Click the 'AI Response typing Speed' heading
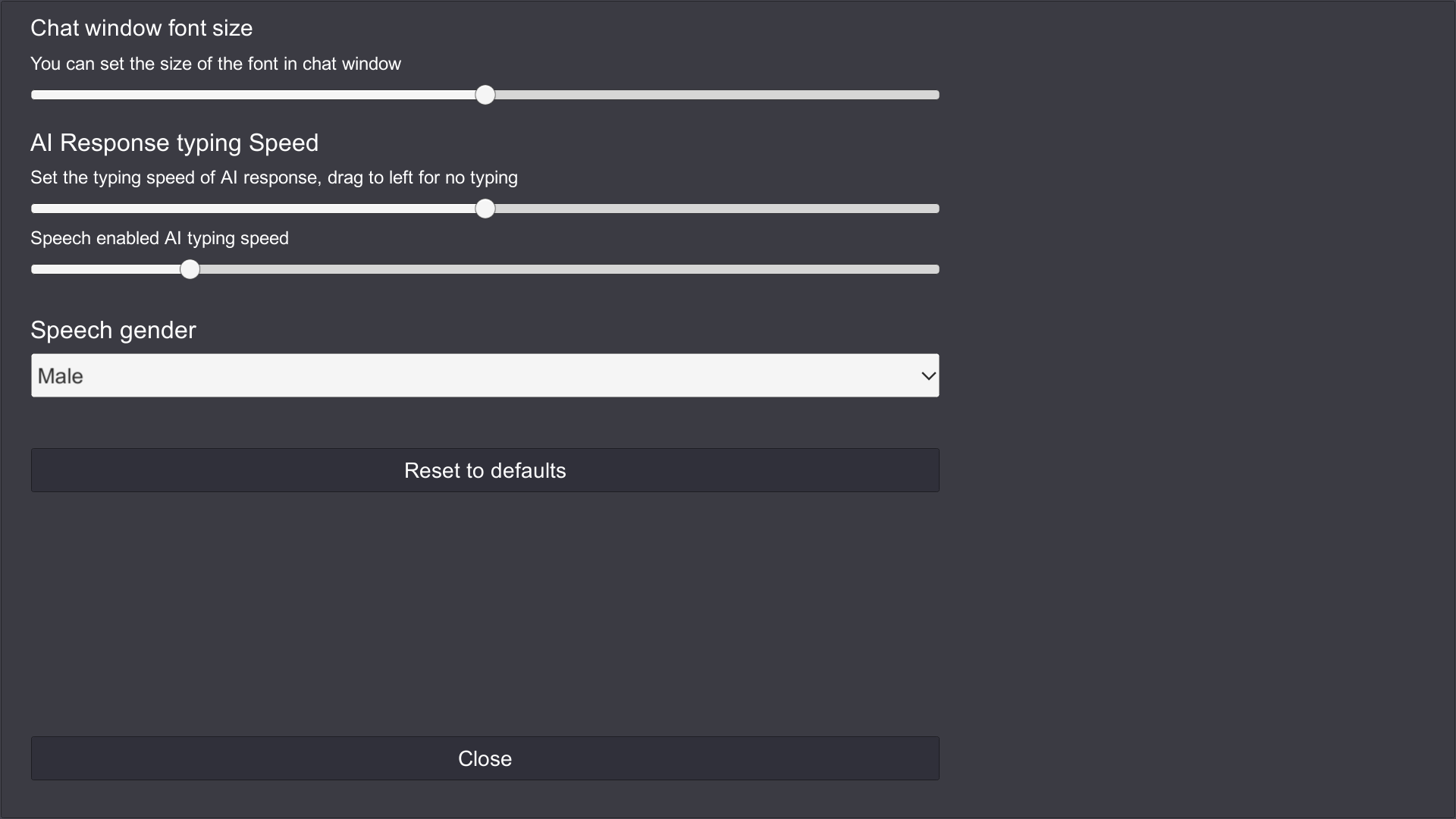The height and width of the screenshot is (819, 1456). (x=174, y=143)
